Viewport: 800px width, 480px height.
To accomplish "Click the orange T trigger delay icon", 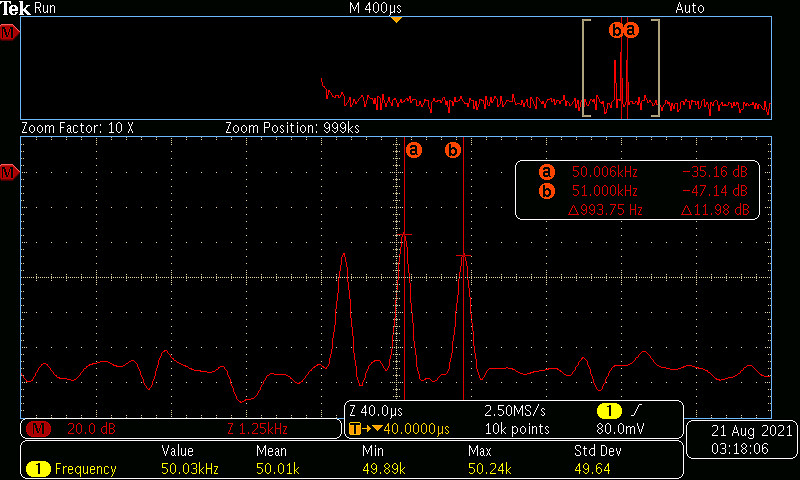I will [355, 429].
